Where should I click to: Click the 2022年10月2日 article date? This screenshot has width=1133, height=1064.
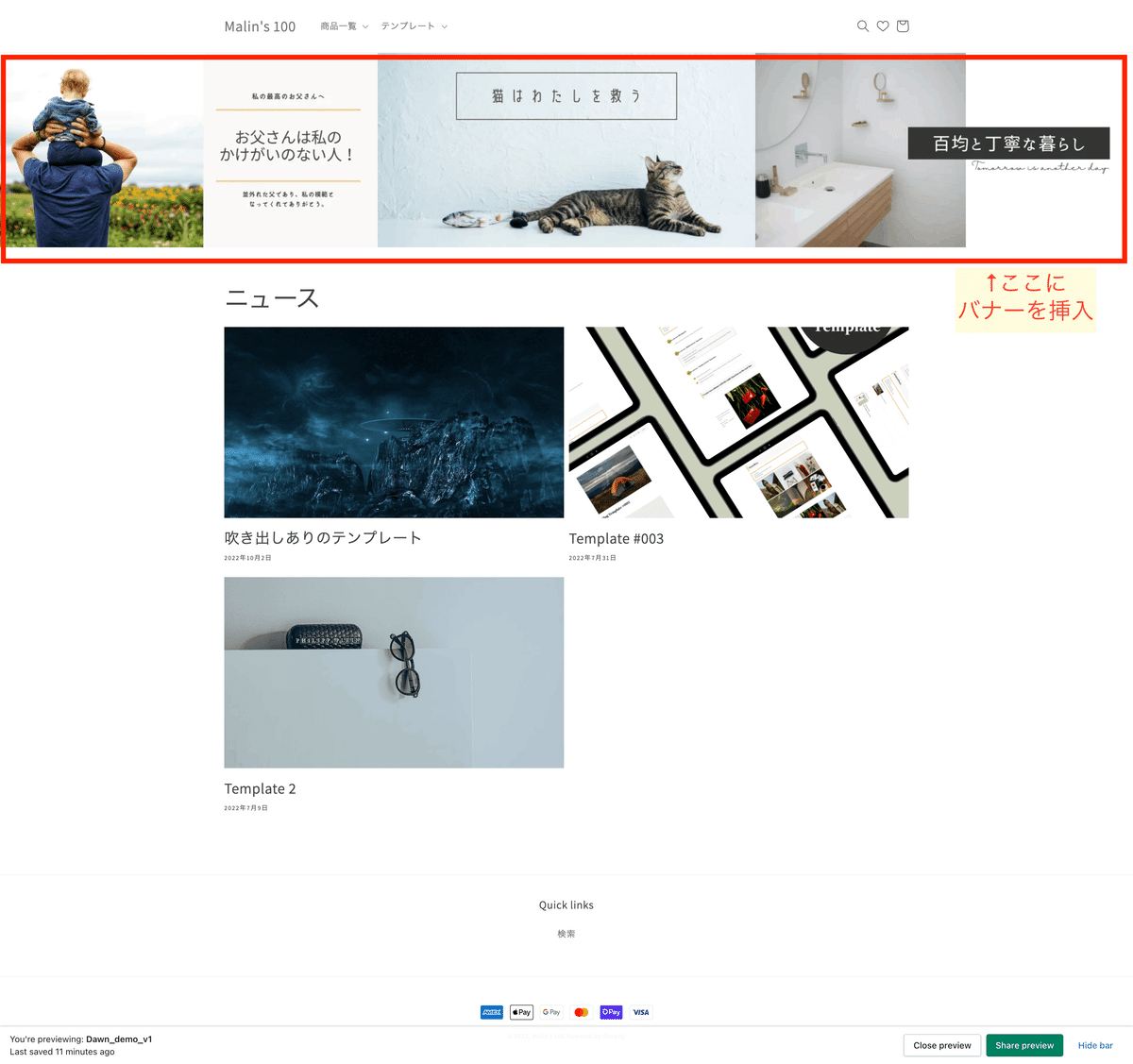pyautogui.click(x=247, y=558)
